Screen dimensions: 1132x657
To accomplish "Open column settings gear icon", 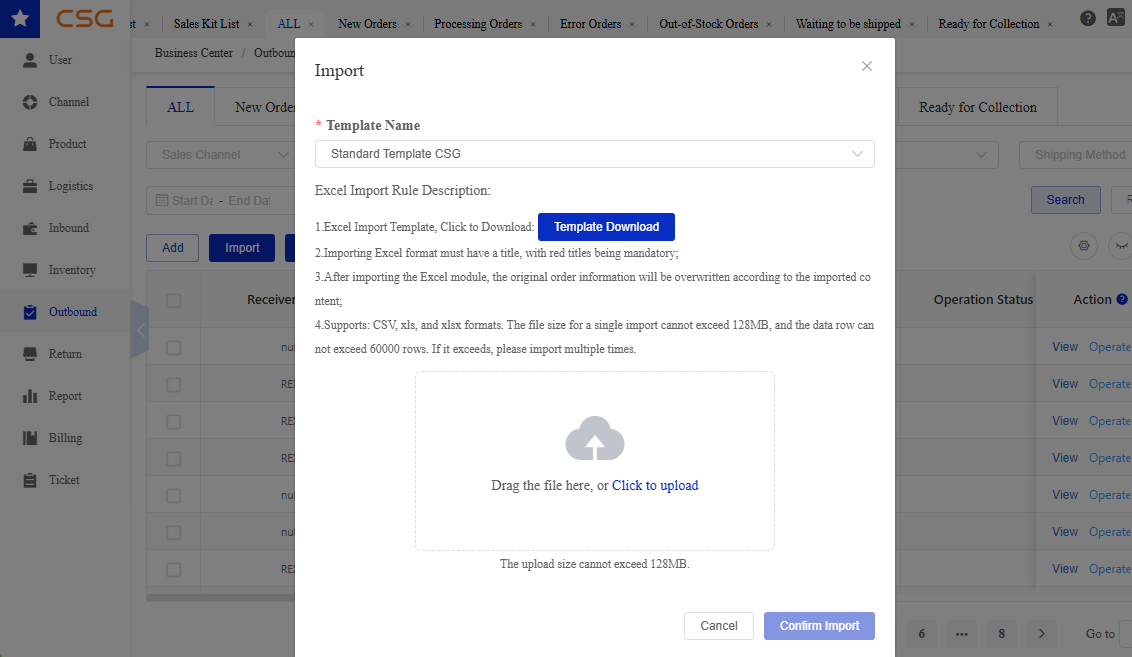I will pos(1084,246).
